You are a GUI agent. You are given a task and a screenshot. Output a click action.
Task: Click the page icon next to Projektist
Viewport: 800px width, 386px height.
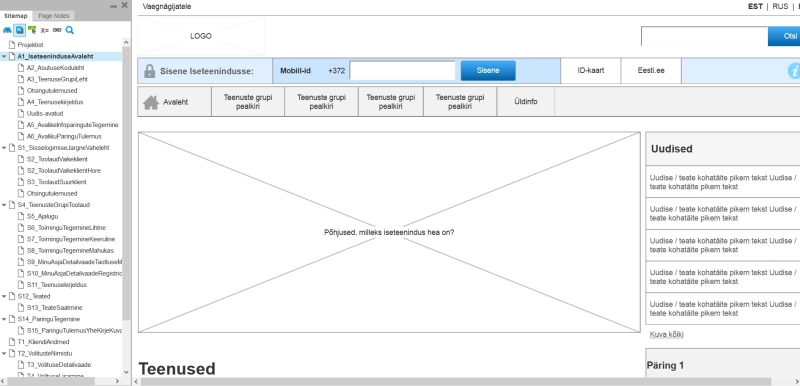13,45
